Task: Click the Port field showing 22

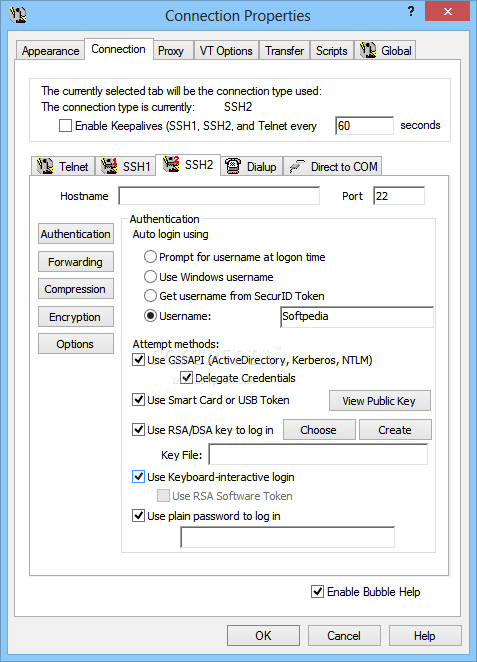Action: (399, 196)
